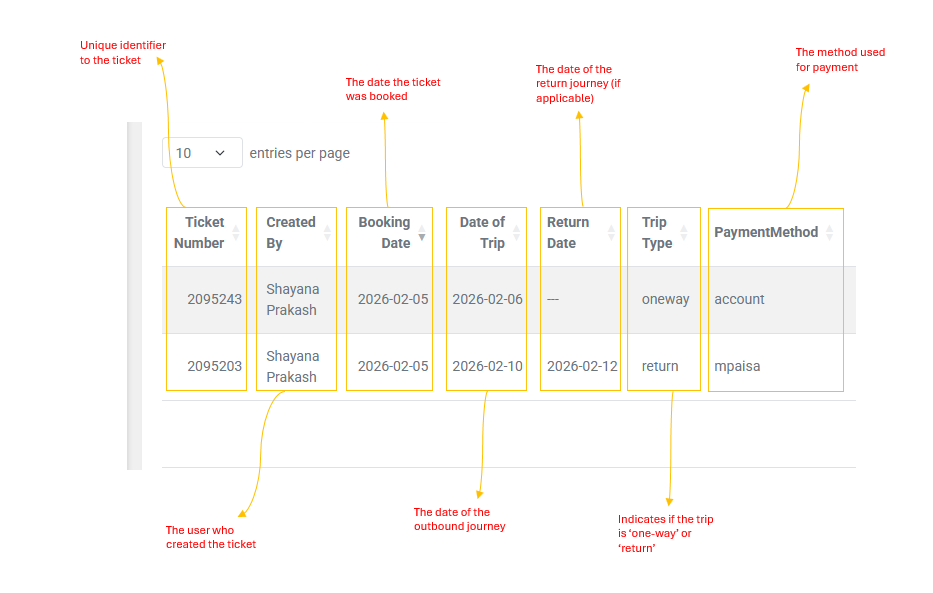Sort by the Booking Date column header
The height and width of the screenshot is (593, 933).
pyautogui.click(x=384, y=233)
